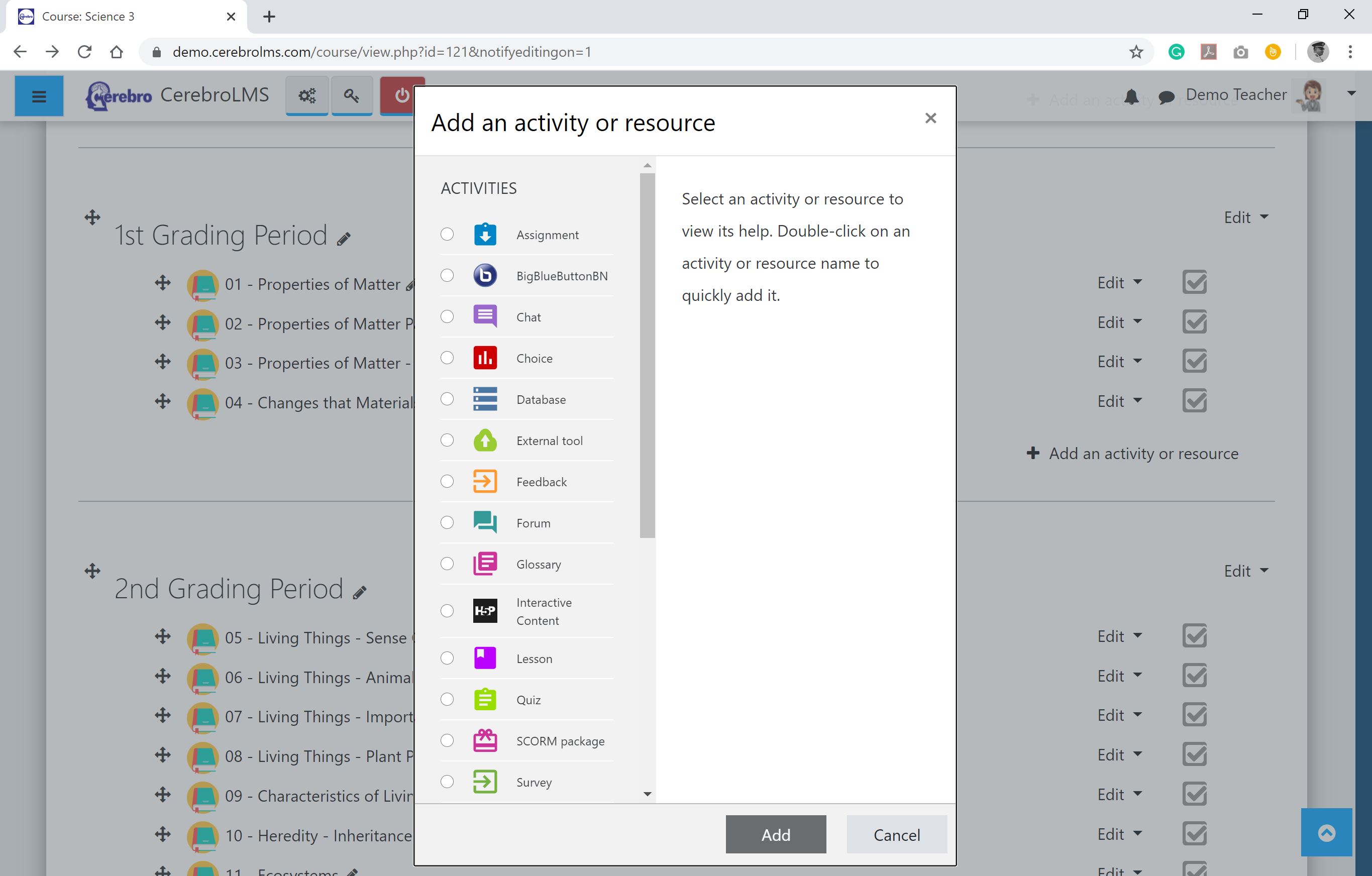Select the Lesson radio button

pos(447,659)
